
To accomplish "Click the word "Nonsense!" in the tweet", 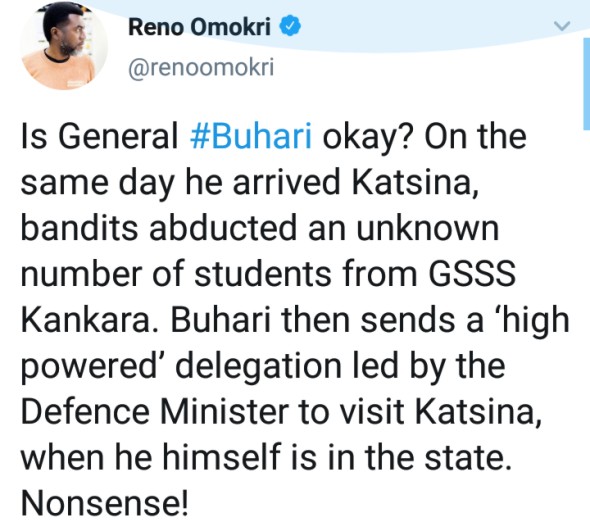I will coord(104,503).
